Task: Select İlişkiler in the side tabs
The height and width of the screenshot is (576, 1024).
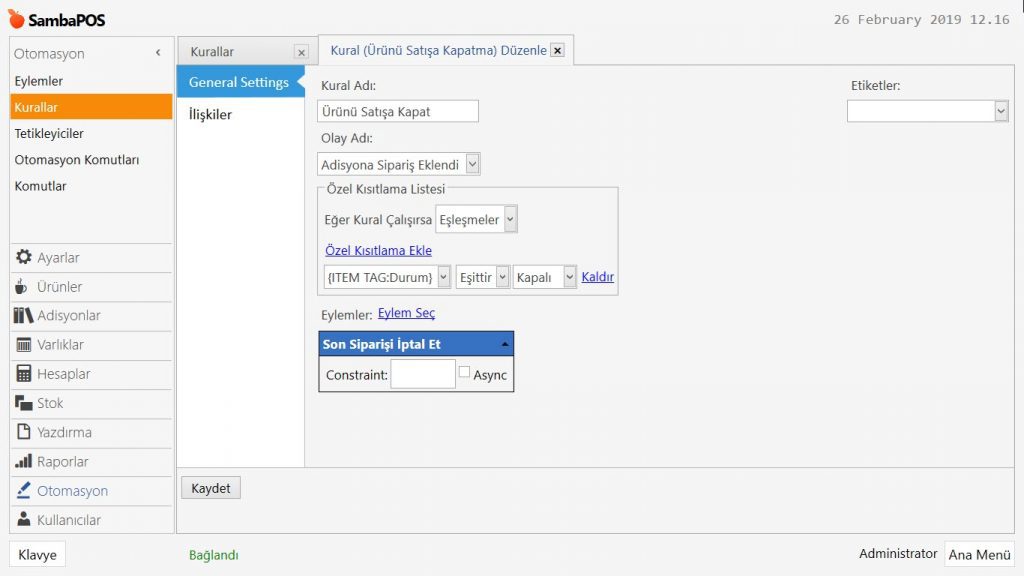Action: (x=210, y=114)
